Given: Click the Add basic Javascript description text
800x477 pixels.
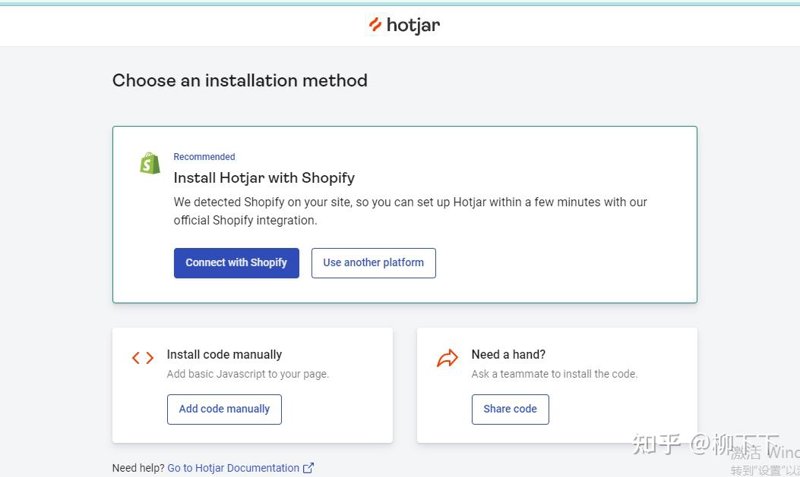Looking at the screenshot, I should tap(247, 374).
